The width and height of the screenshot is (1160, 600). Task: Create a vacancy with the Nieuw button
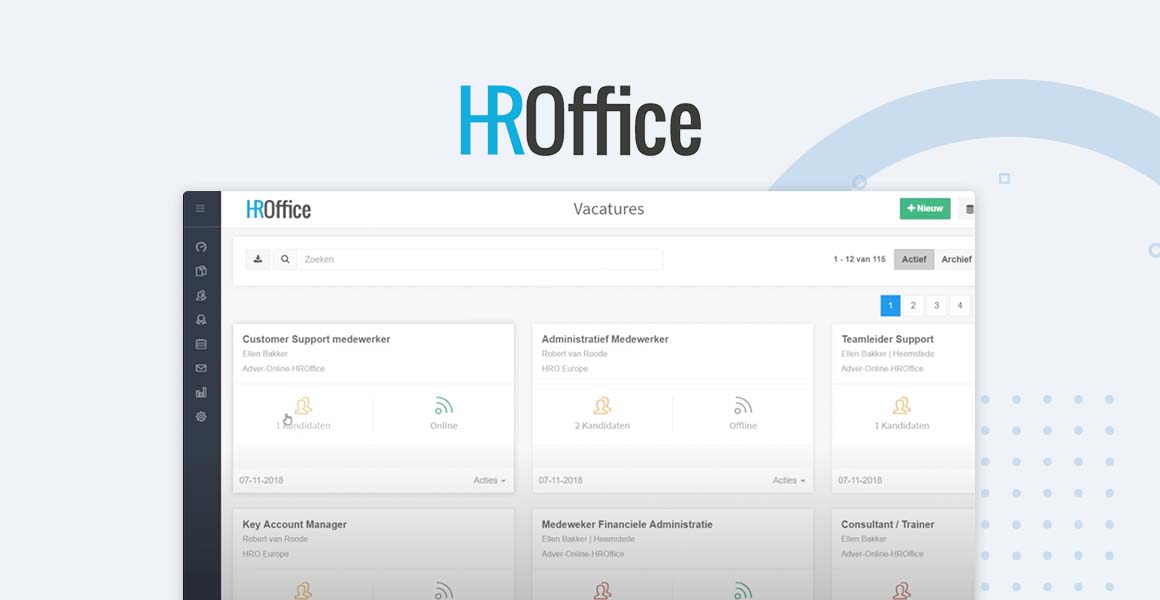coord(923,208)
